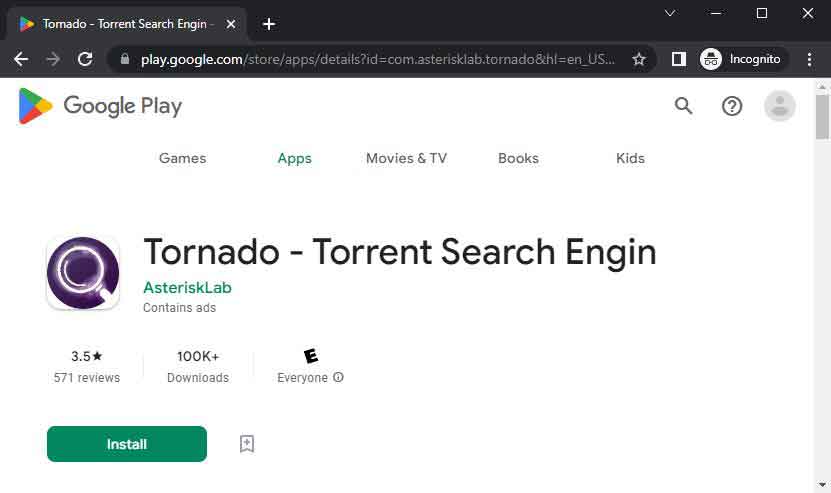Close the Tornado tab

pos(231,24)
